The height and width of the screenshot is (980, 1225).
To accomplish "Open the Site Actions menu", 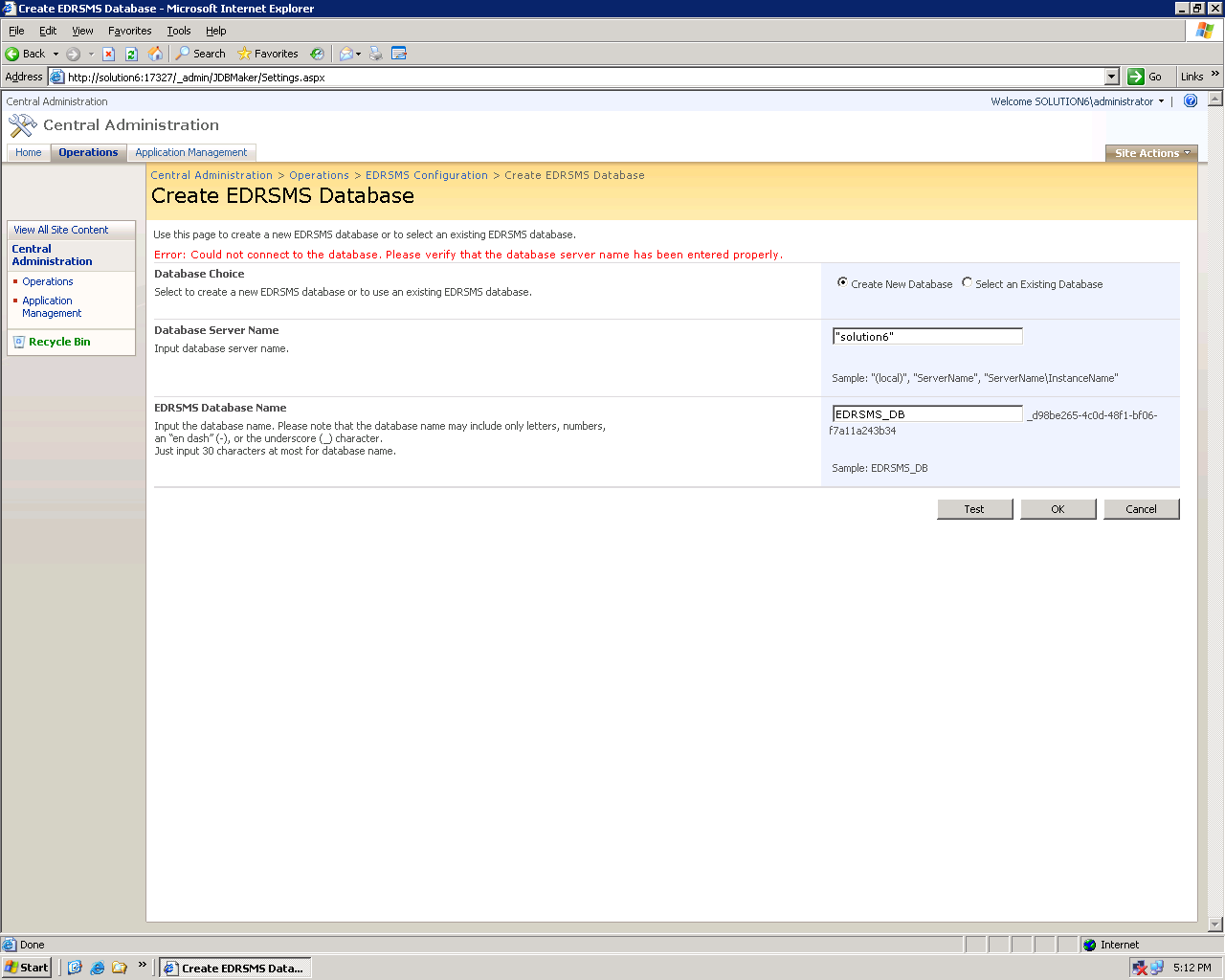I will point(1152,153).
